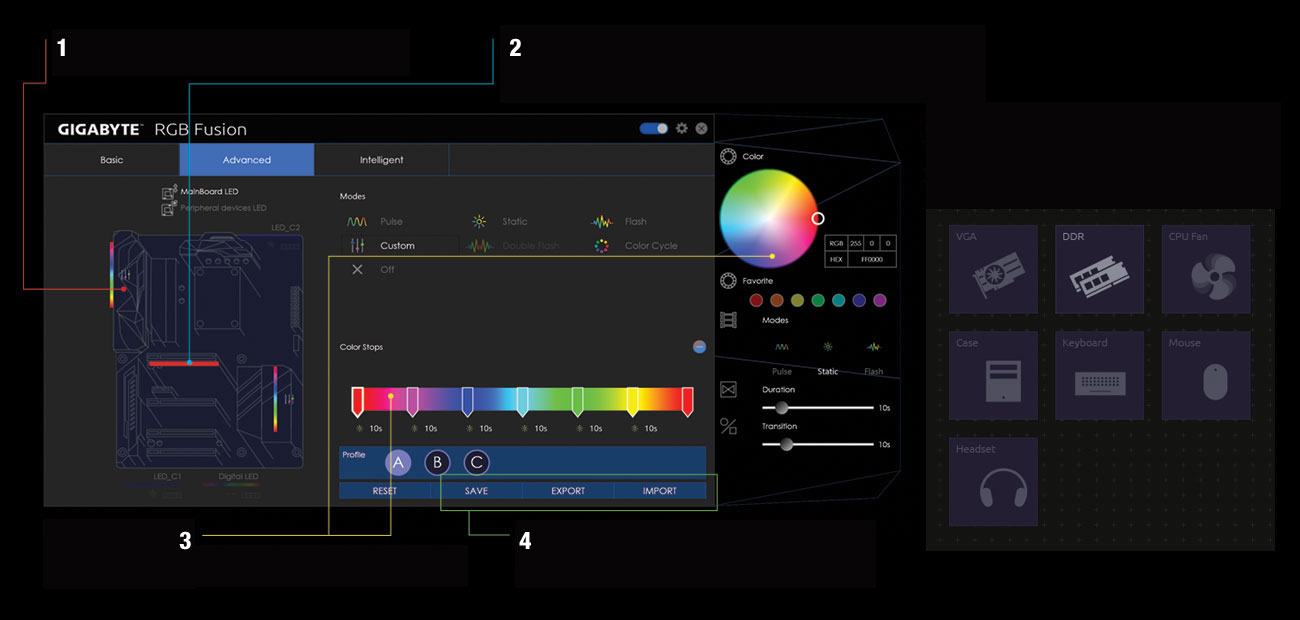Screen dimensions: 1300x620
Task: Click the SAVE button
Action: click(477, 491)
